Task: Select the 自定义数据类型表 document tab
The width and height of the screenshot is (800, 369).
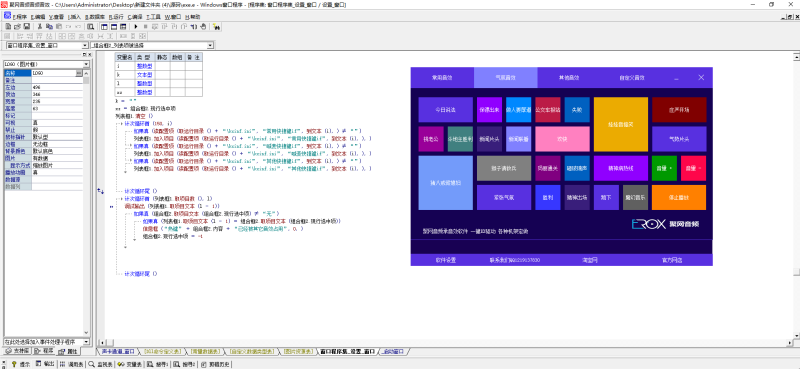Action: pyautogui.click(x=251, y=352)
